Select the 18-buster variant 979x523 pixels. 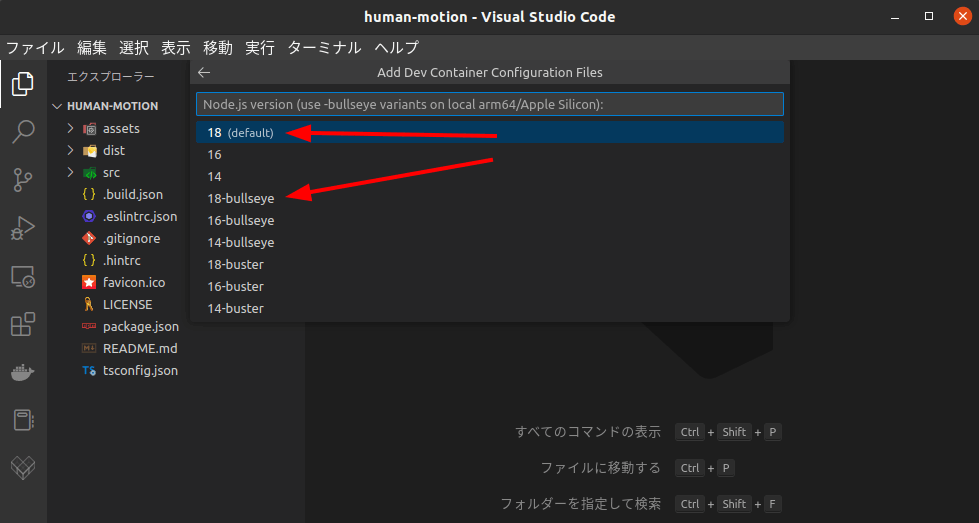click(x=490, y=265)
